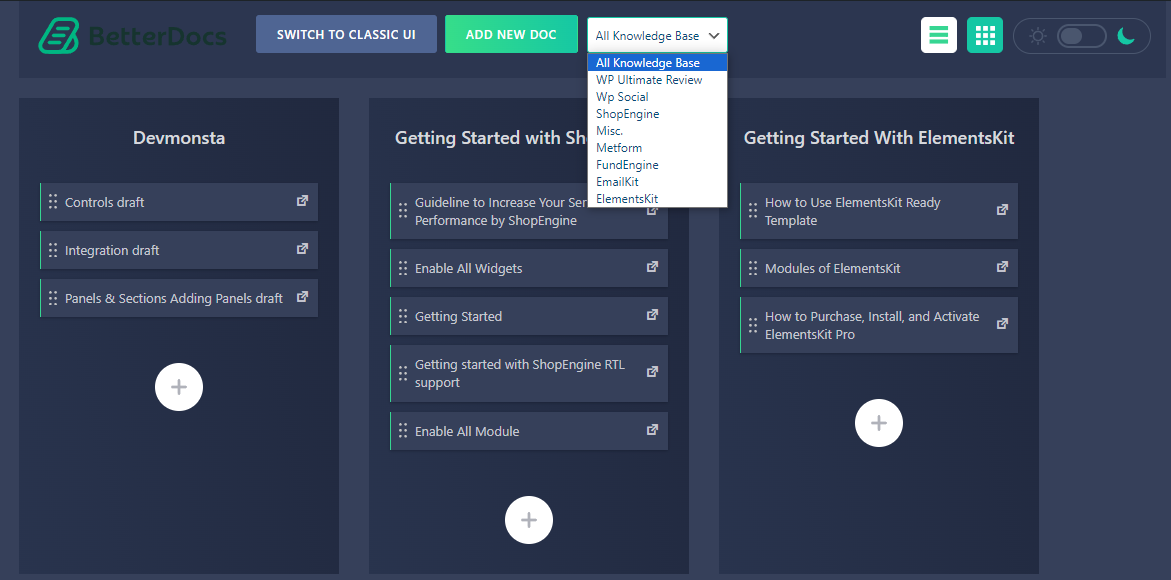Open Getting started with ShopEngine RTL support

pos(520,373)
